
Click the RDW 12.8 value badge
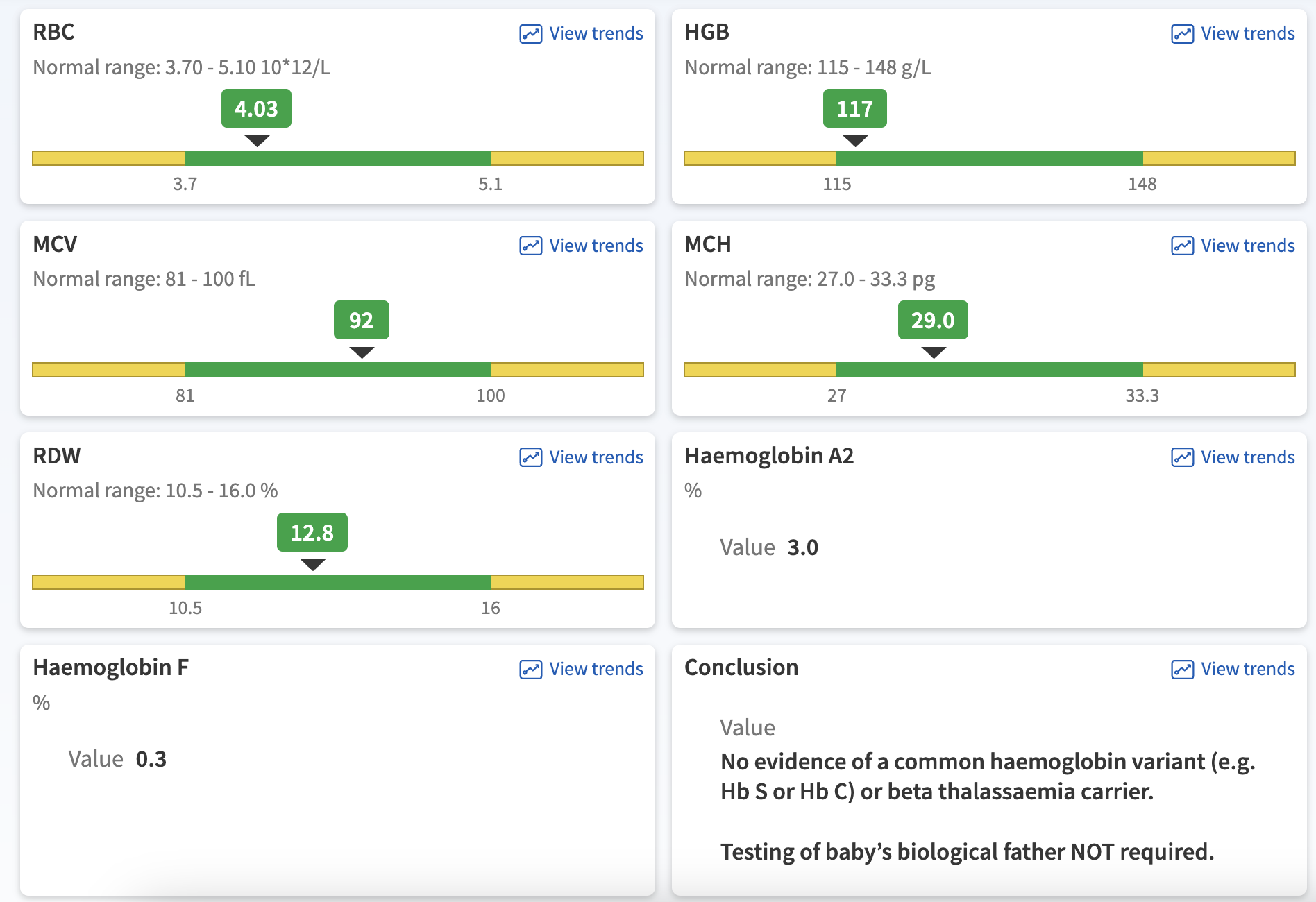click(x=312, y=533)
